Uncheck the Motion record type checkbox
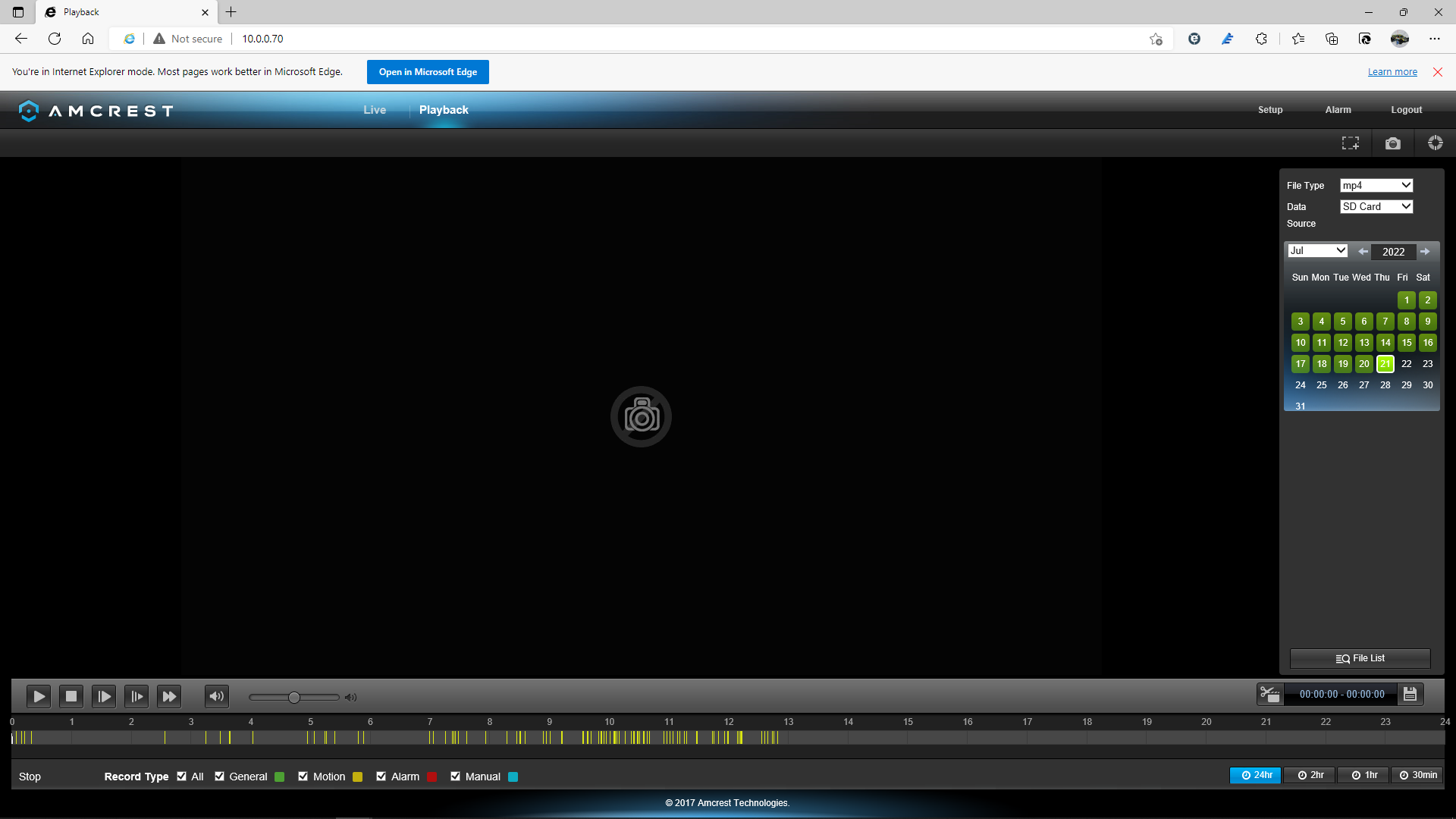Screen dimensions: 1456x819 click(x=303, y=777)
